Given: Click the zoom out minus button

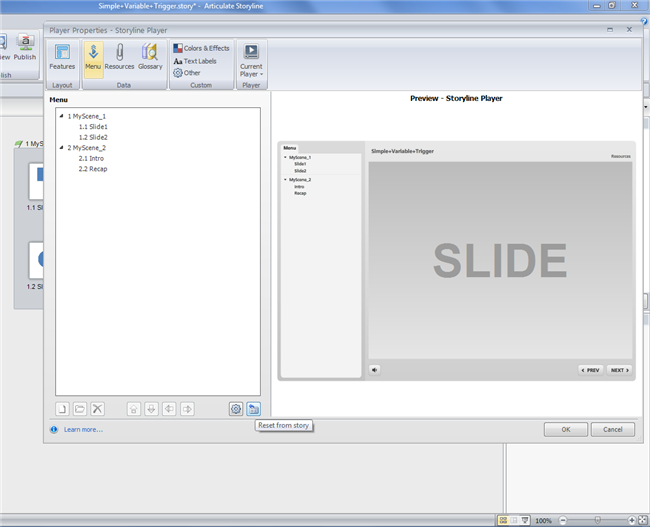Looking at the screenshot, I should 563,520.
